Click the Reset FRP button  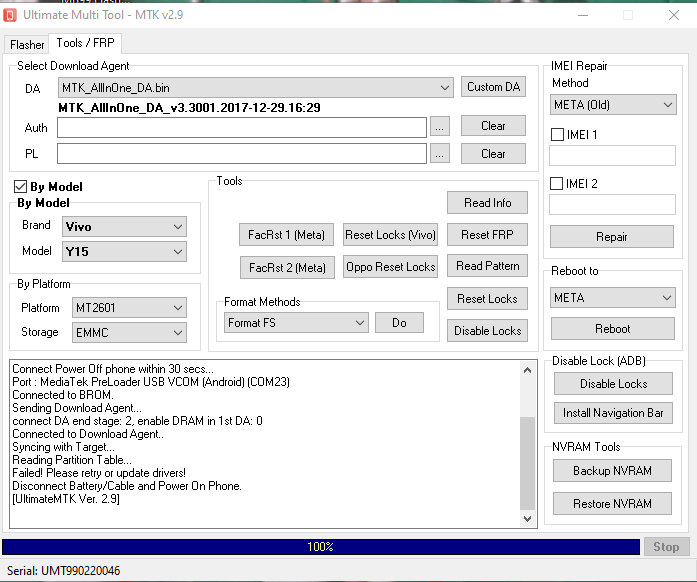click(x=487, y=234)
